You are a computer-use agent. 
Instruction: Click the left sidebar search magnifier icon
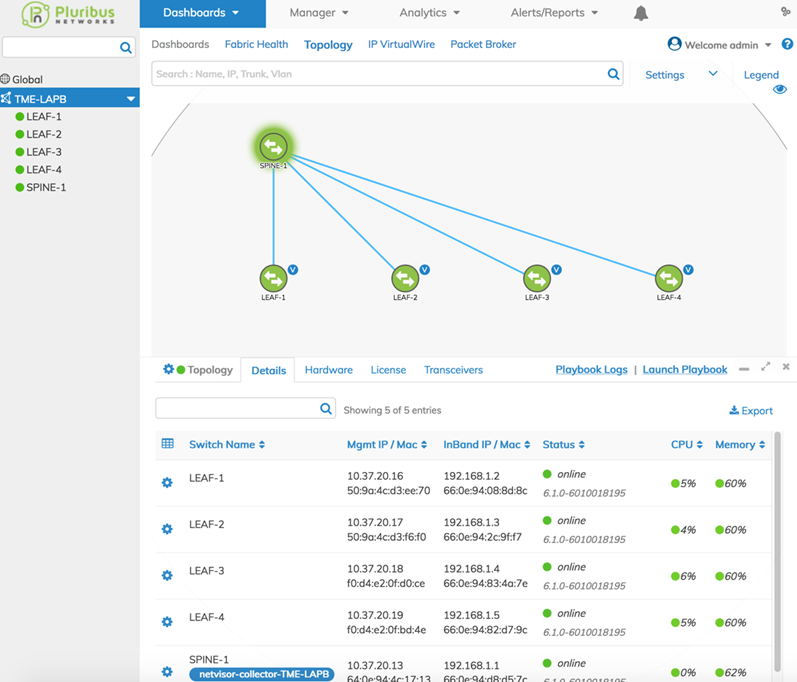pyautogui.click(x=126, y=48)
